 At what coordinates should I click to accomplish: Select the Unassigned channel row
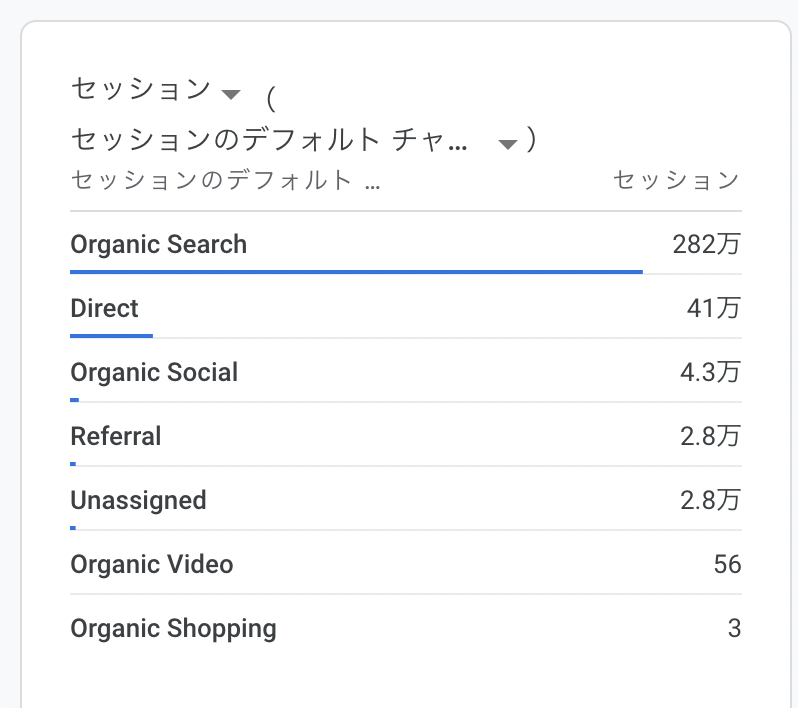click(x=406, y=500)
